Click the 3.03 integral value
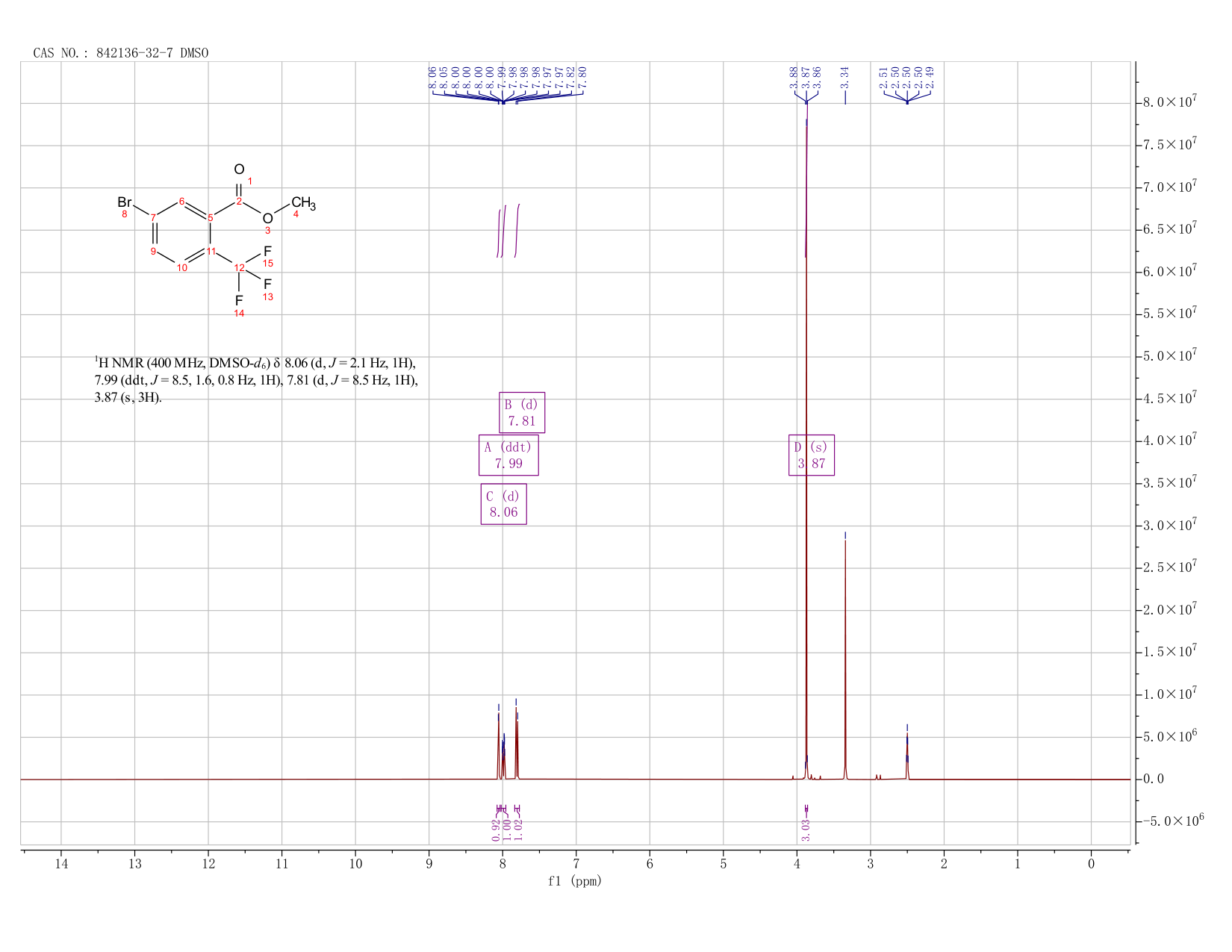This screenshot has width=1232, height=952. point(806,830)
